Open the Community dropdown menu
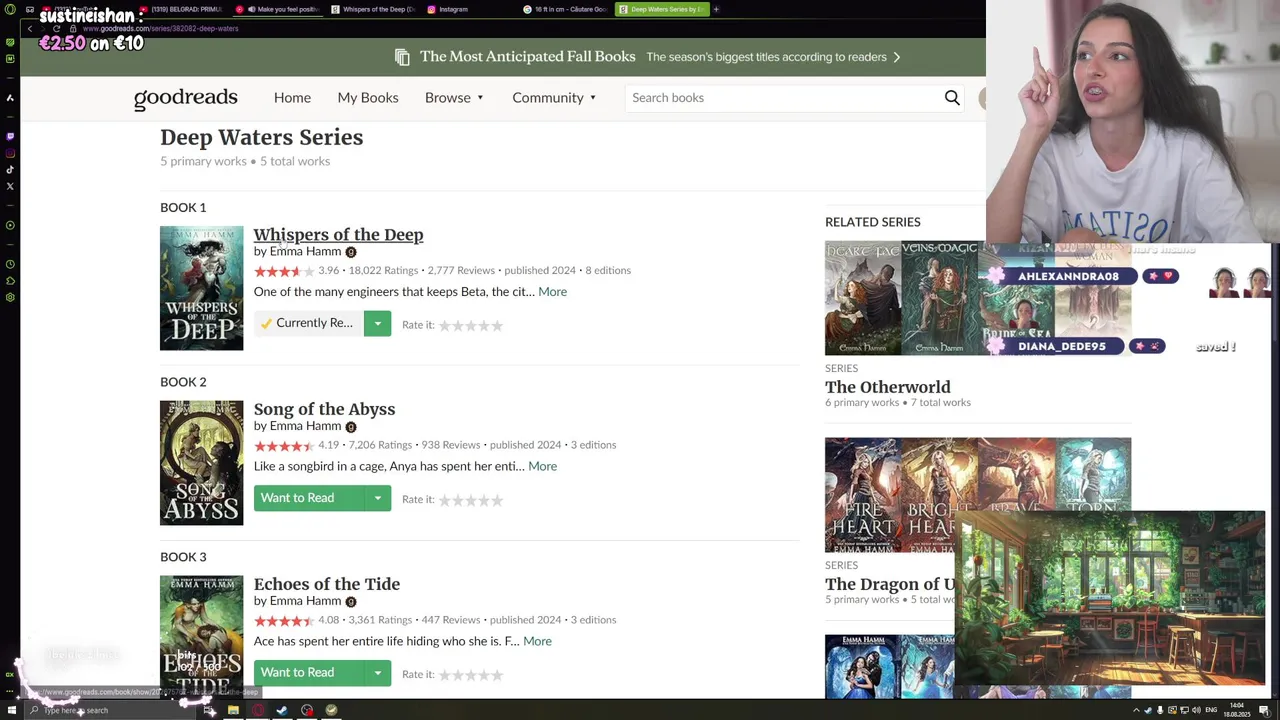Viewport: 1280px width, 720px height. click(x=554, y=98)
